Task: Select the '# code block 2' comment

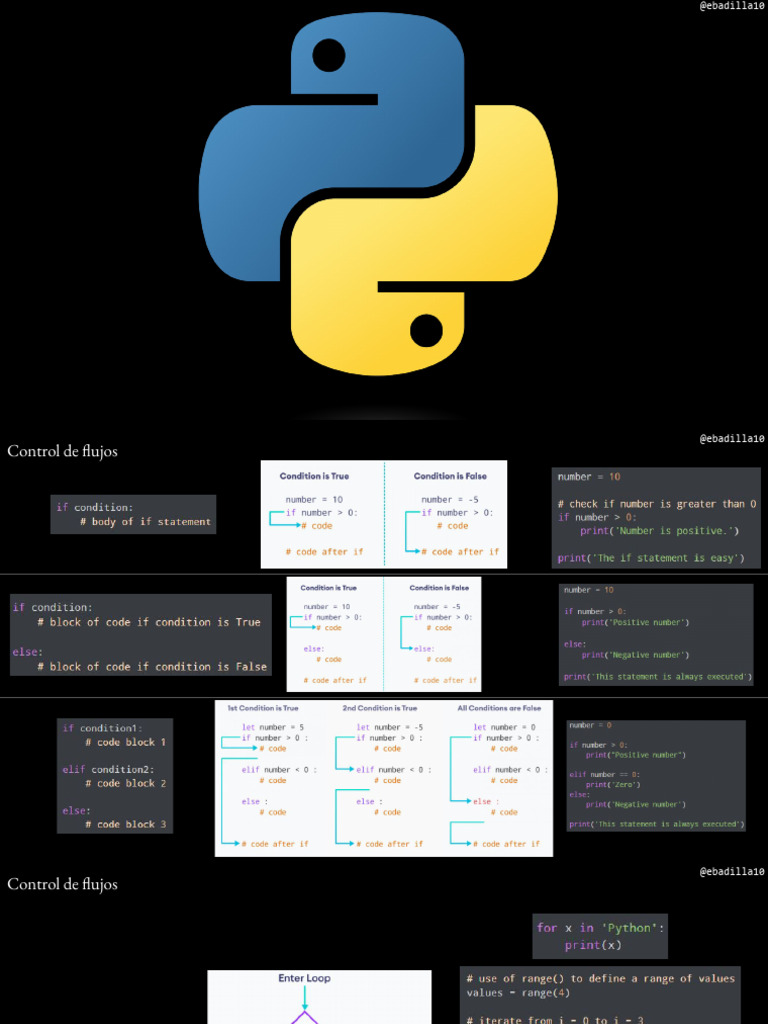Action: [125, 783]
